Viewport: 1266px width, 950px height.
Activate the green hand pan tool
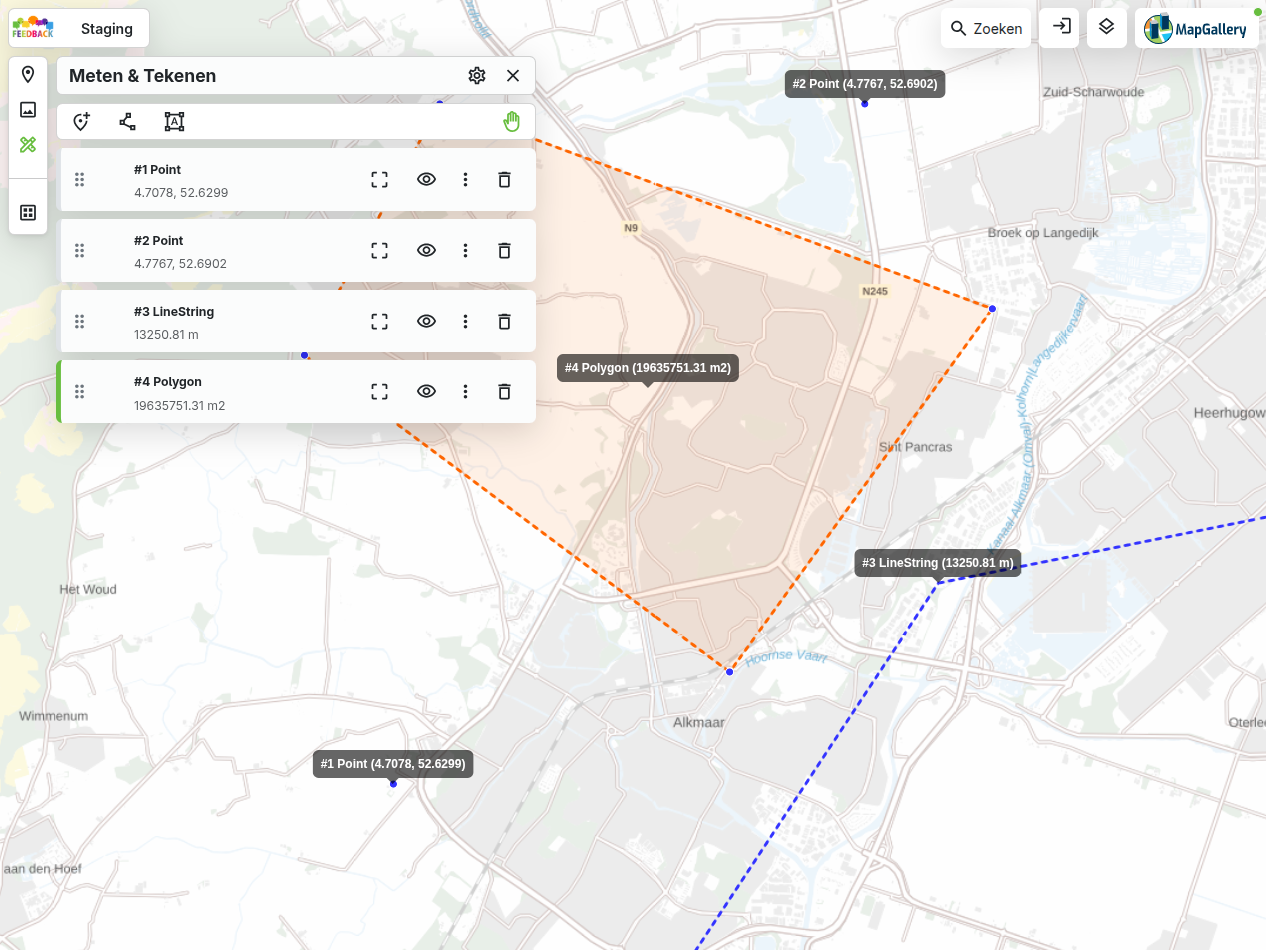512,122
